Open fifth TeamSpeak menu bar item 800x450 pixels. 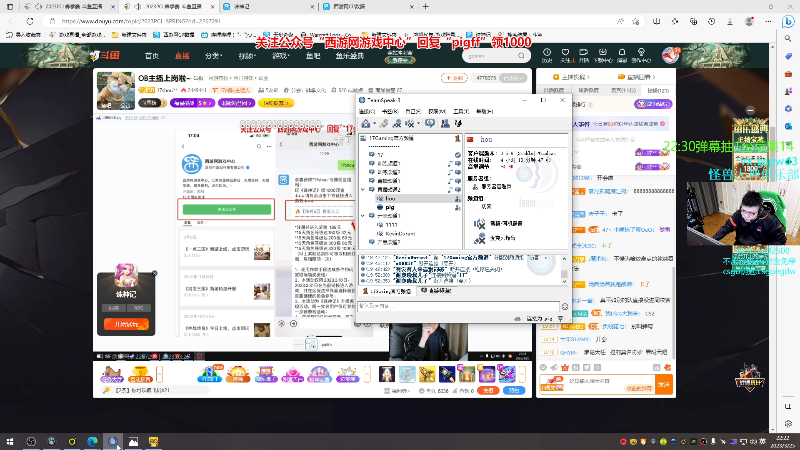[460, 111]
